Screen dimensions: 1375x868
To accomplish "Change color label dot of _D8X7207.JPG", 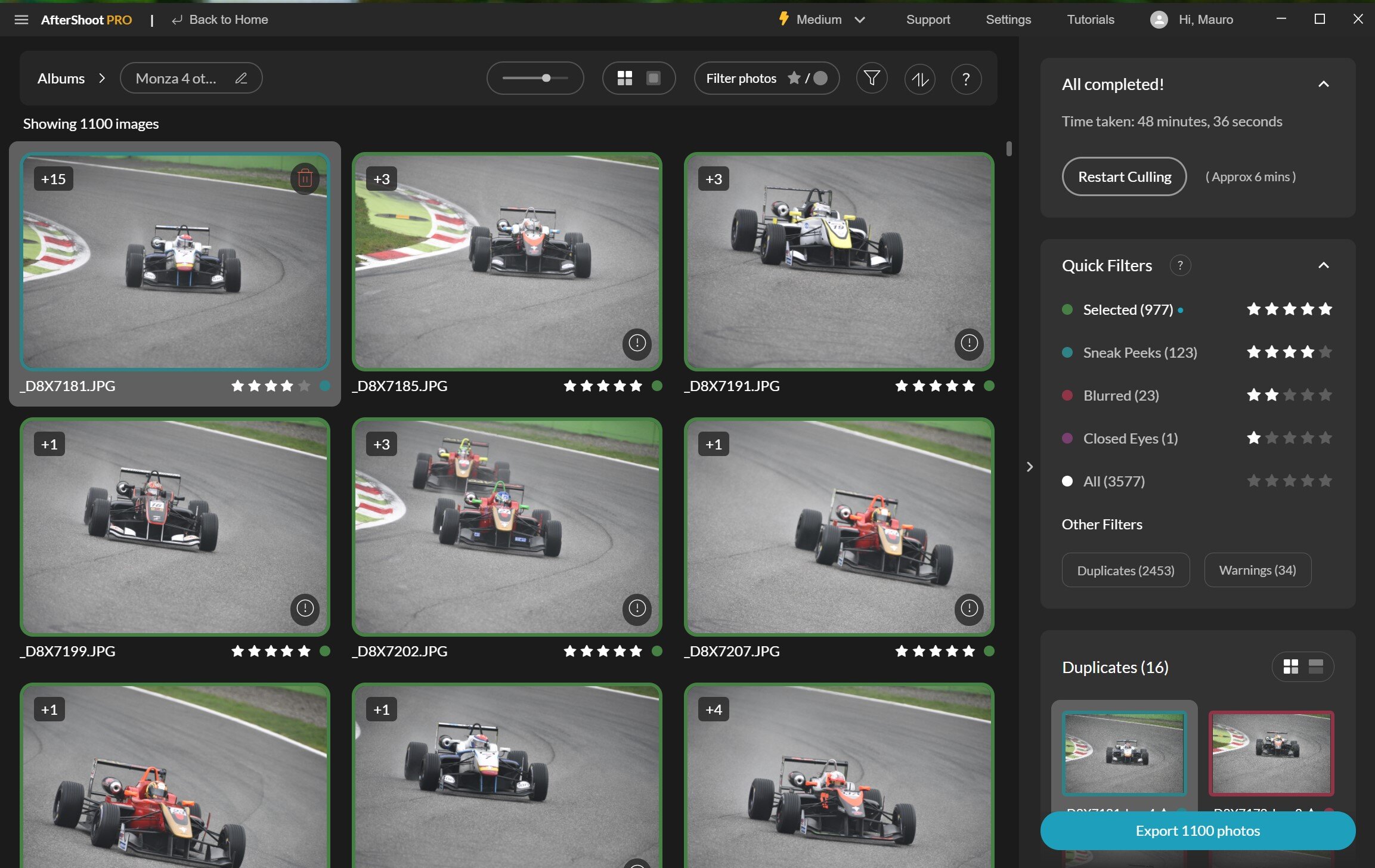I will click(x=989, y=651).
